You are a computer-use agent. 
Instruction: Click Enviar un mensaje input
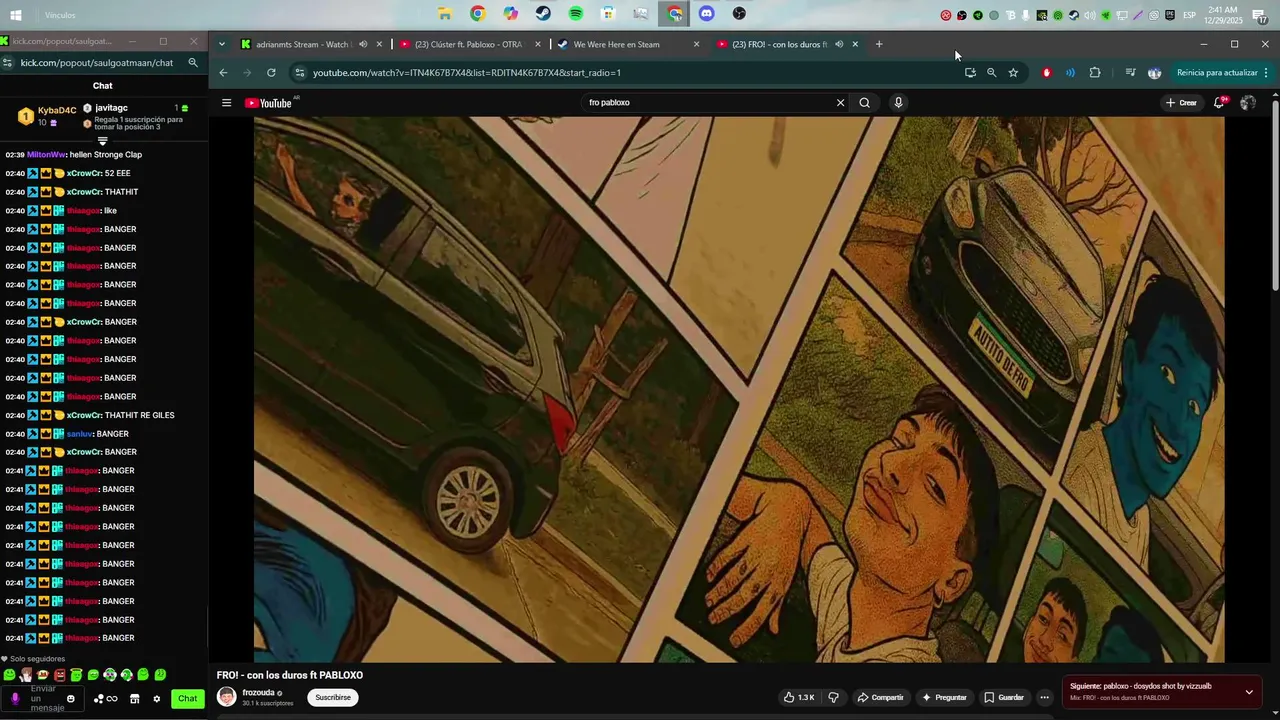tap(43, 699)
